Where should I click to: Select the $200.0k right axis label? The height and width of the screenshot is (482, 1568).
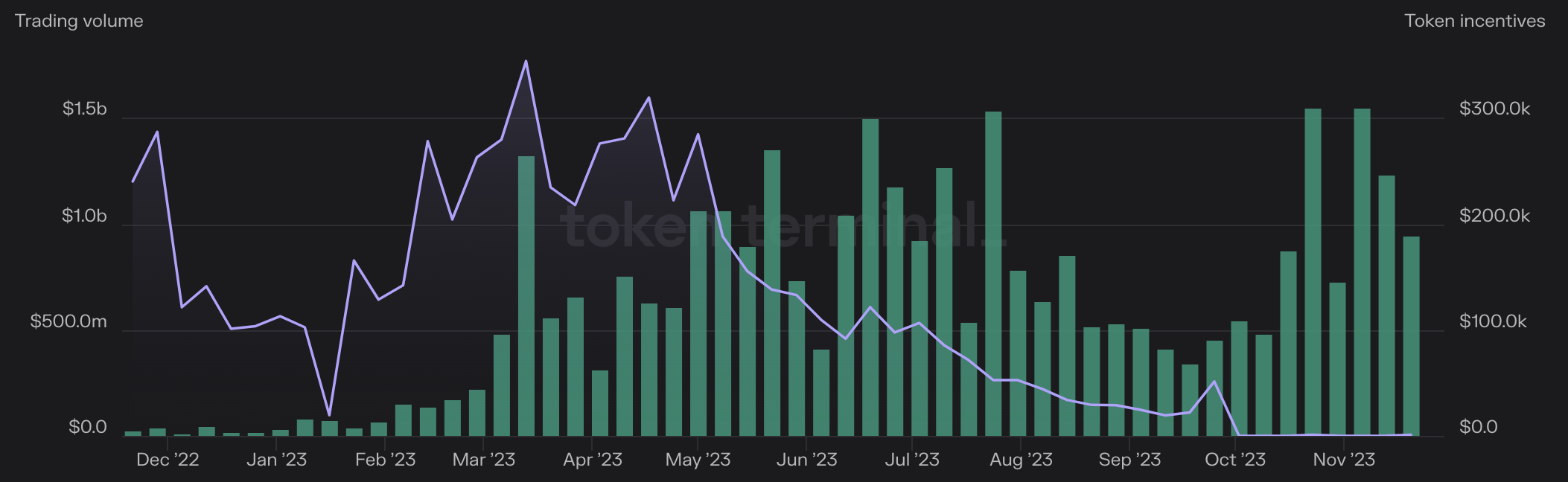[1494, 216]
